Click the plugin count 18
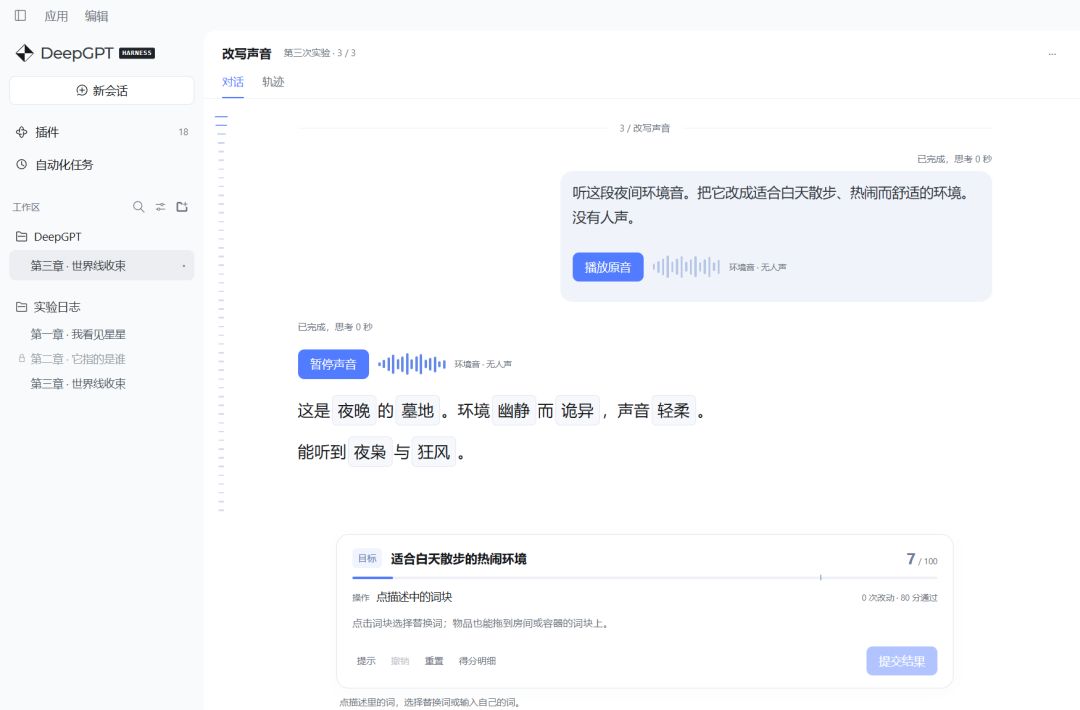This screenshot has width=1080, height=710. [183, 132]
